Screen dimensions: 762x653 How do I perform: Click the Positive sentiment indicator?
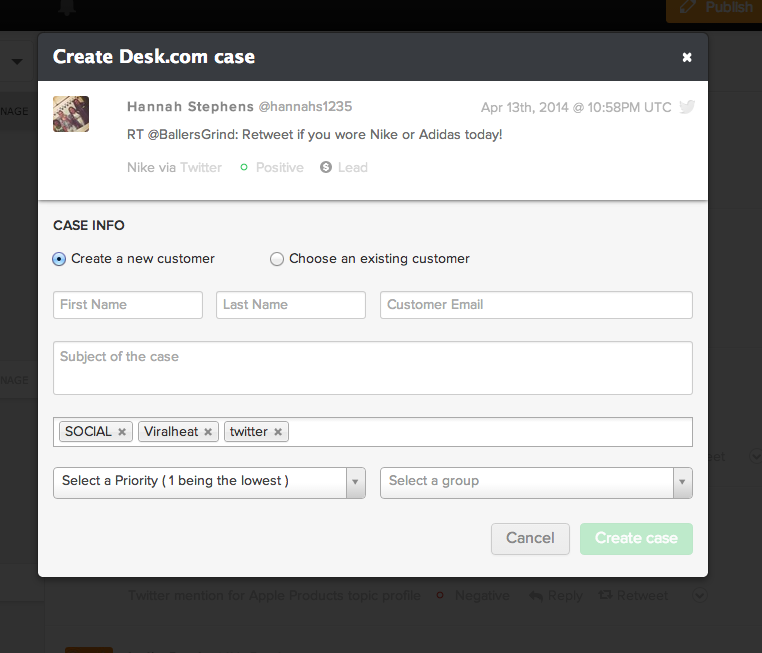(x=244, y=168)
